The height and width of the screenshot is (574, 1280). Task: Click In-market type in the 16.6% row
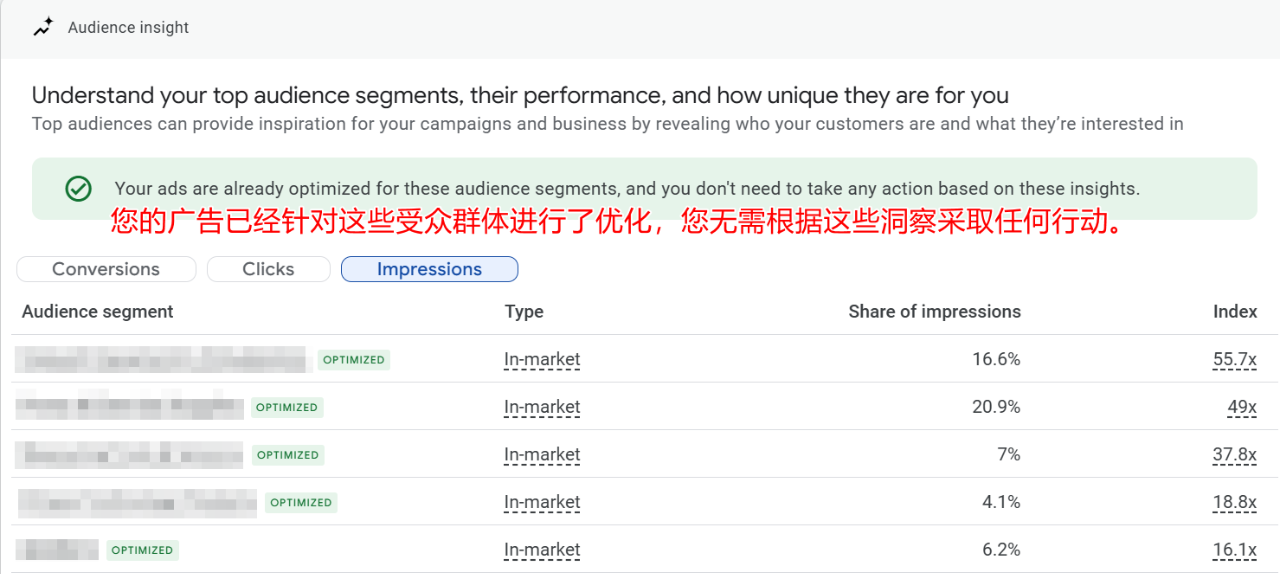pos(542,359)
